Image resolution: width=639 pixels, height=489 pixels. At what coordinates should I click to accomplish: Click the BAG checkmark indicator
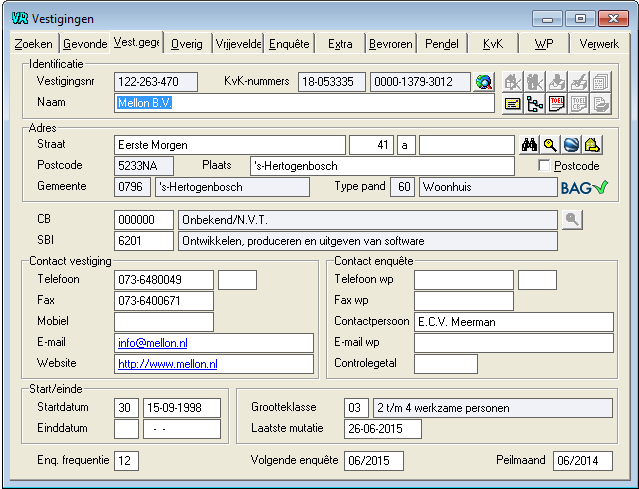click(584, 187)
